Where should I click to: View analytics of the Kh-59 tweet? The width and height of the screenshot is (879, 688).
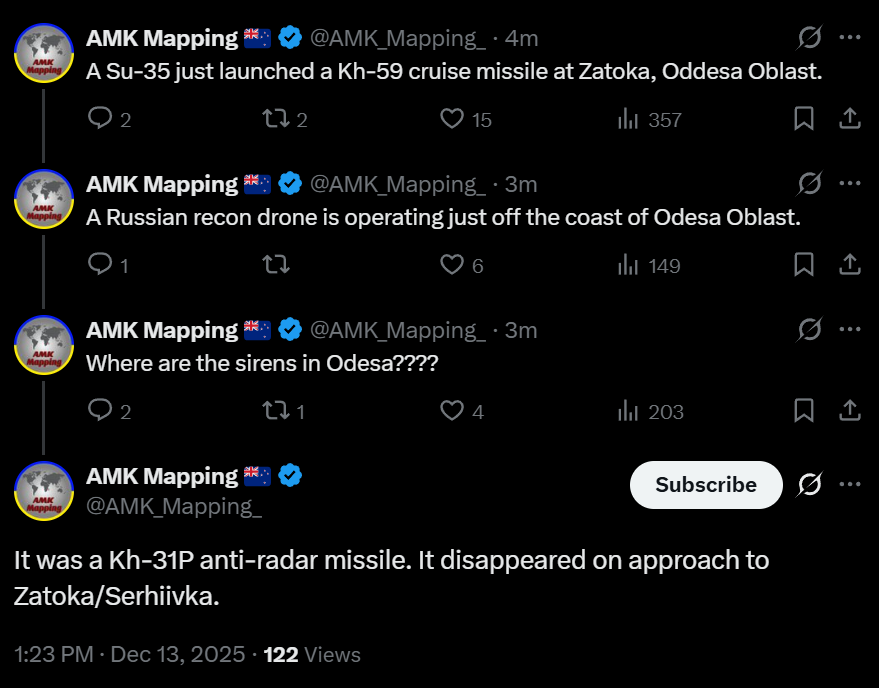point(628,119)
